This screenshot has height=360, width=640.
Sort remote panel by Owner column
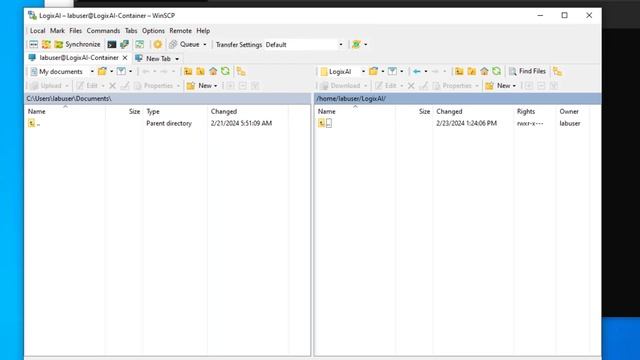pyautogui.click(x=573, y=111)
